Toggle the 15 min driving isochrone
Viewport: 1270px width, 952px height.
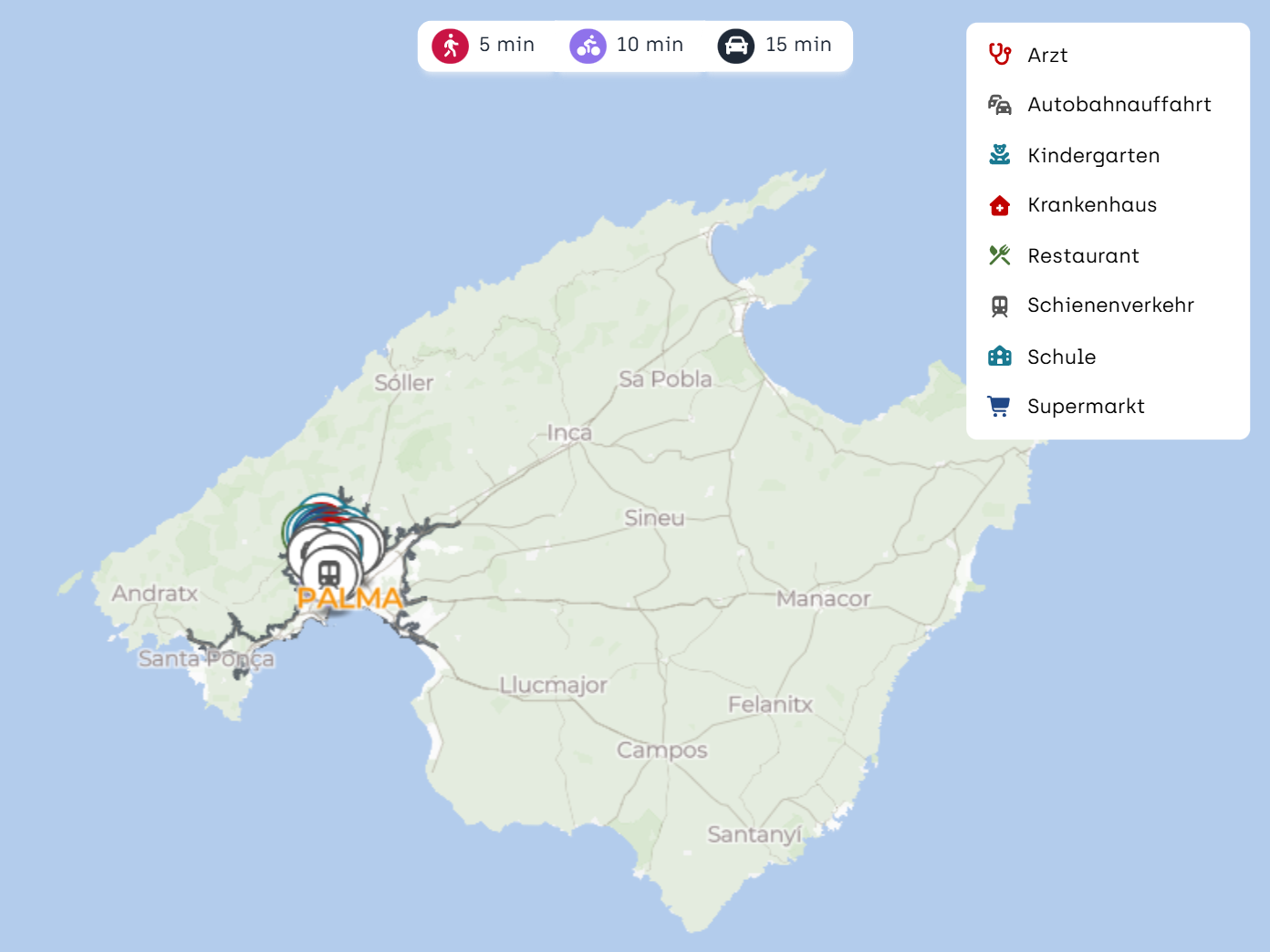[x=775, y=46]
